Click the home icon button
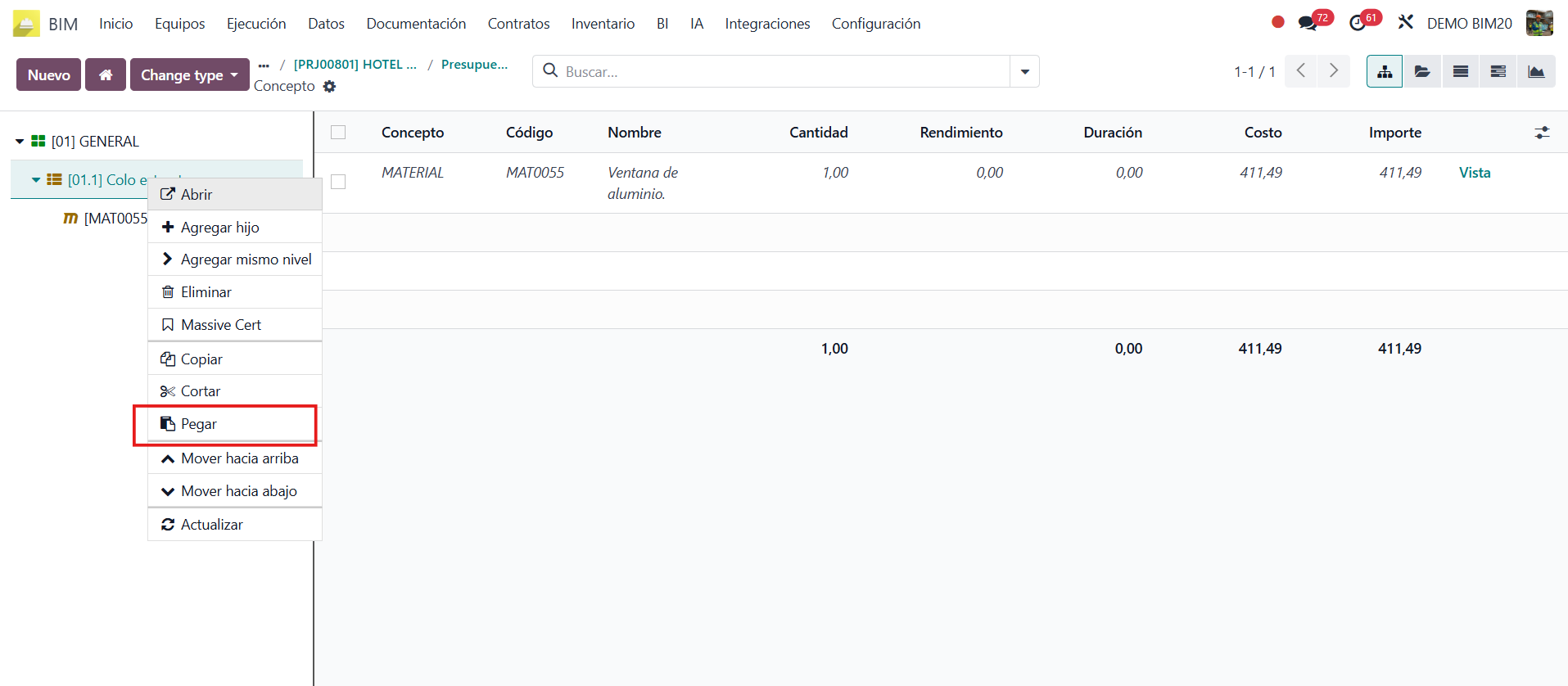 [x=106, y=74]
